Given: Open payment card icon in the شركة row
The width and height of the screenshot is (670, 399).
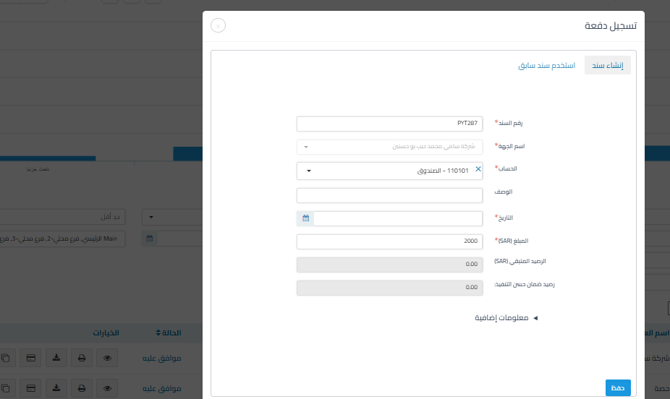Looking at the screenshot, I should click(31, 358).
